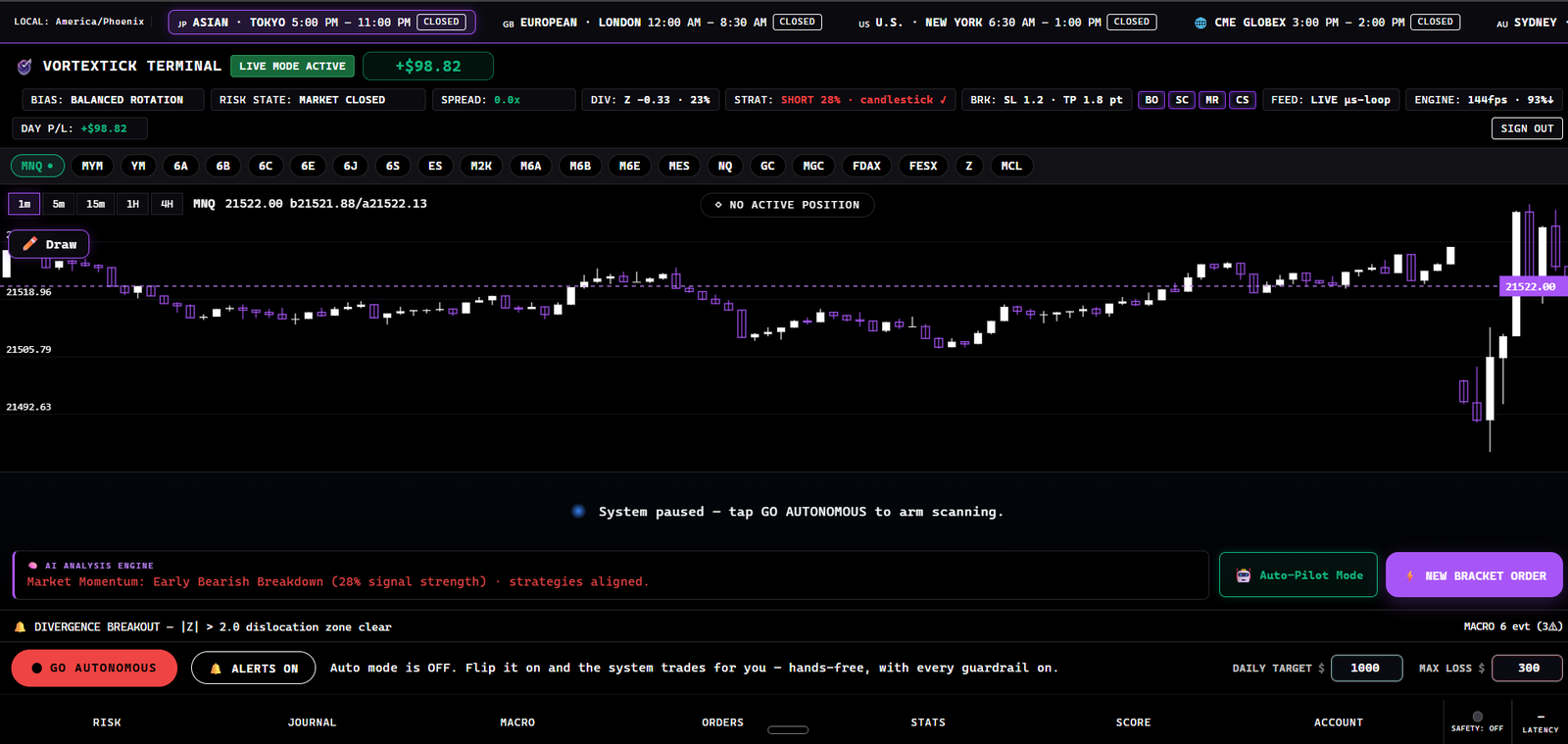Viewport: 1568px width, 744px height.
Task: Open the Orders tab
Action: pos(722,722)
